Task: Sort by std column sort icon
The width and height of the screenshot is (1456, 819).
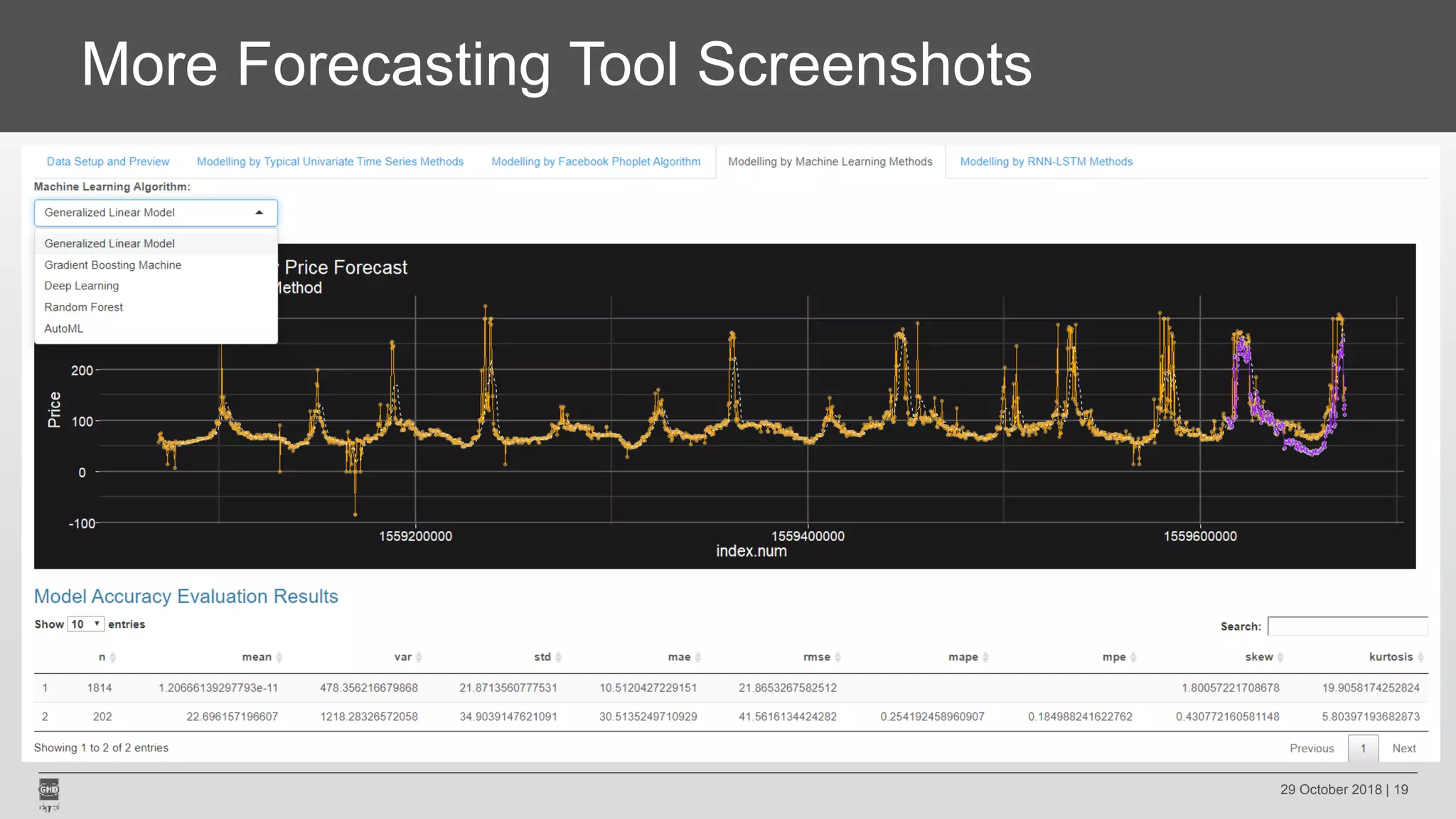Action: (x=558, y=658)
